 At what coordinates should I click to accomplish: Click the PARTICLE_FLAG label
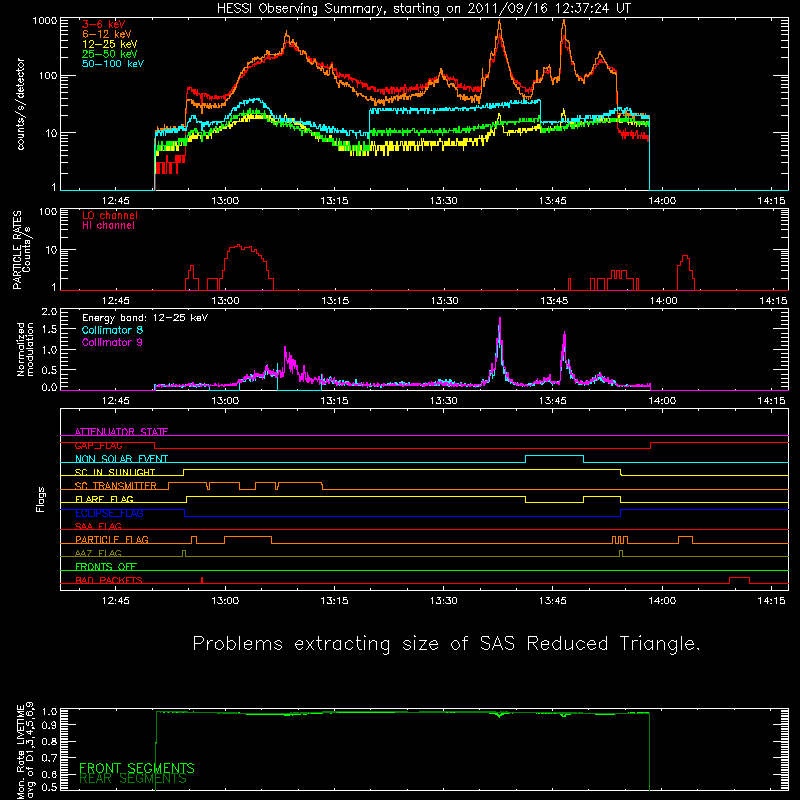coord(112,539)
